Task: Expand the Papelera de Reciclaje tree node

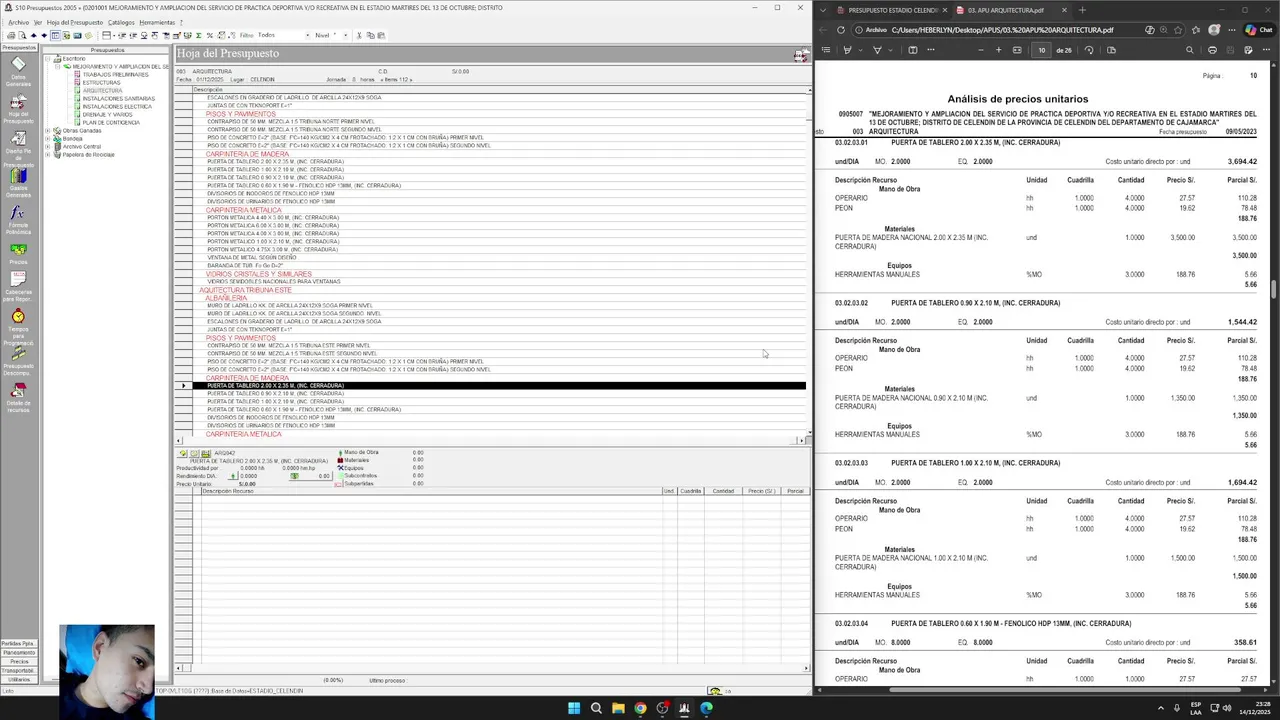Action: pyautogui.click(x=47, y=155)
